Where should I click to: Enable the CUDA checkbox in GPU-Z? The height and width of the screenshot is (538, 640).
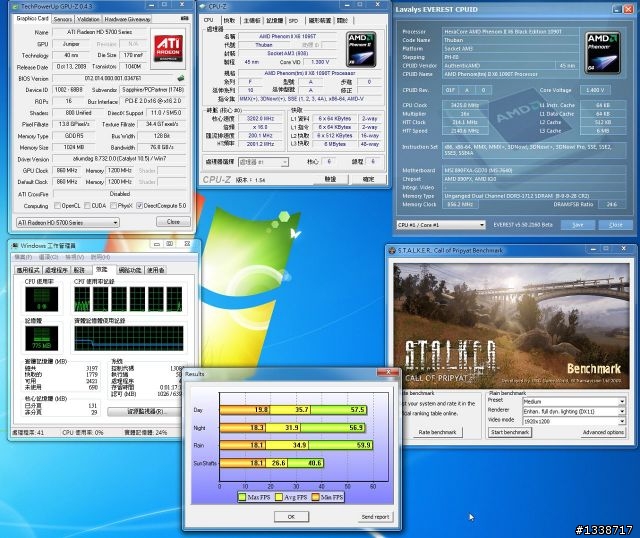[87, 205]
